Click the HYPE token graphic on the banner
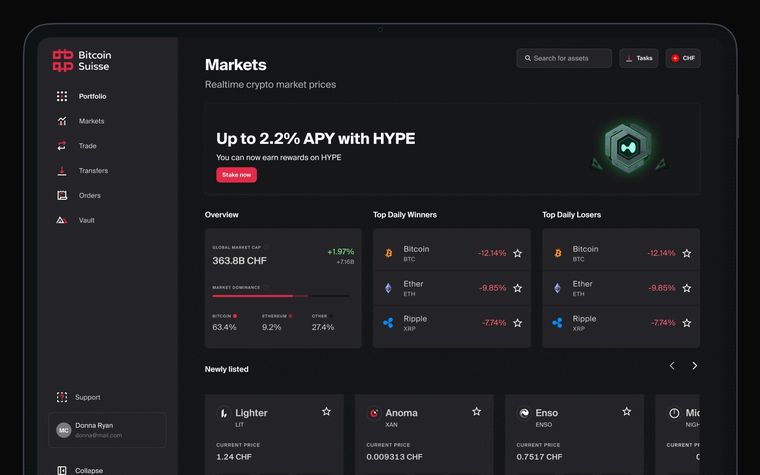760x475 pixels. (x=628, y=147)
